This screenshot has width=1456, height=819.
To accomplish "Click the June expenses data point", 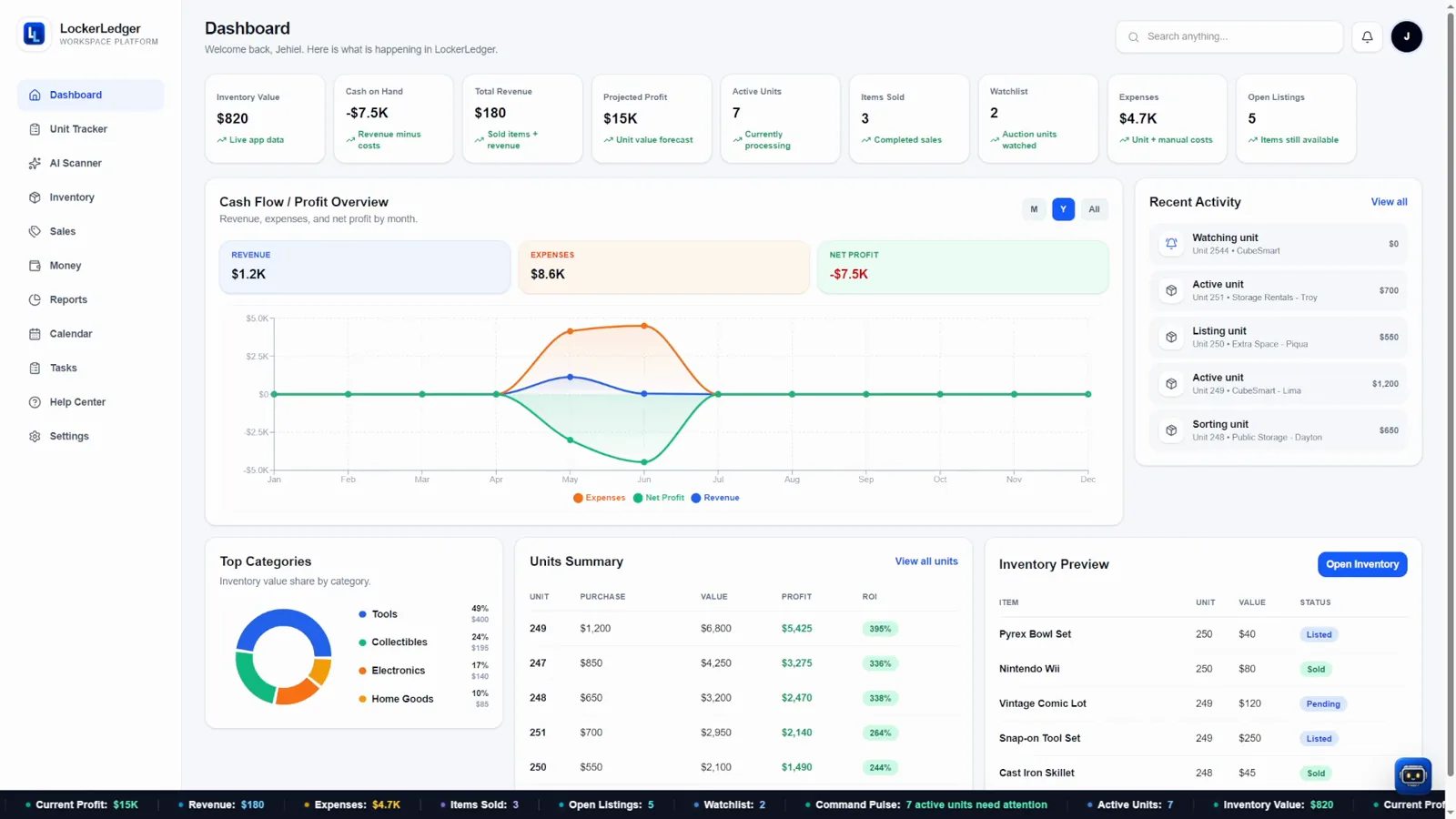I will click(x=644, y=325).
